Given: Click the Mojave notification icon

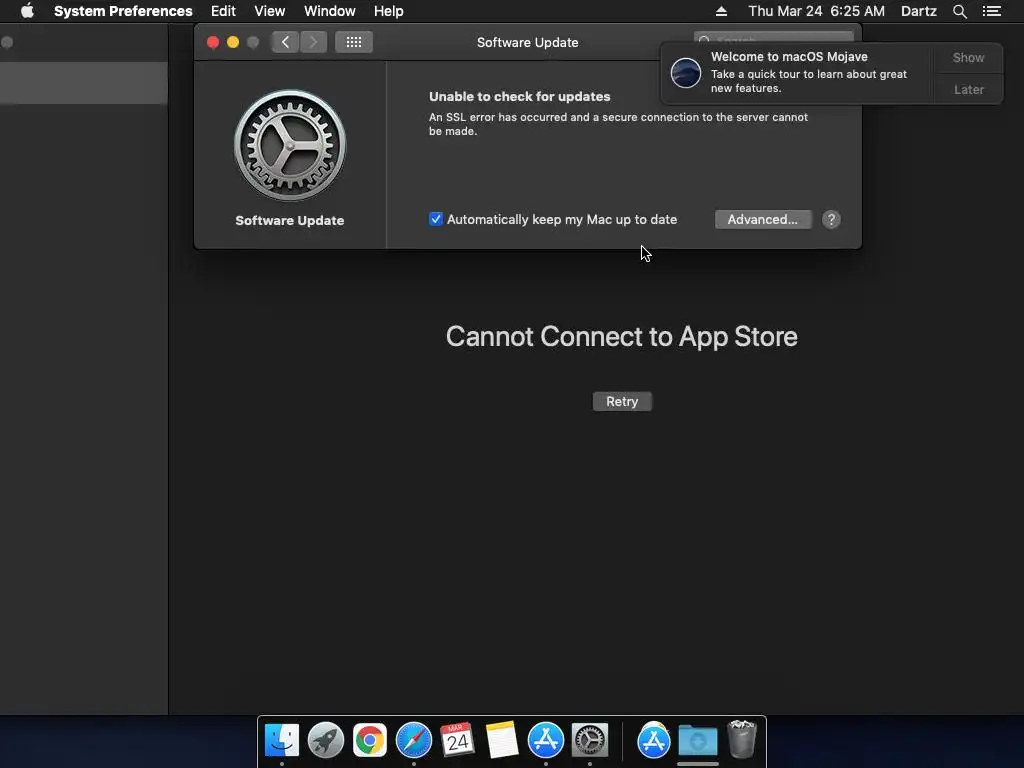Looking at the screenshot, I should [x=686, y=72].
